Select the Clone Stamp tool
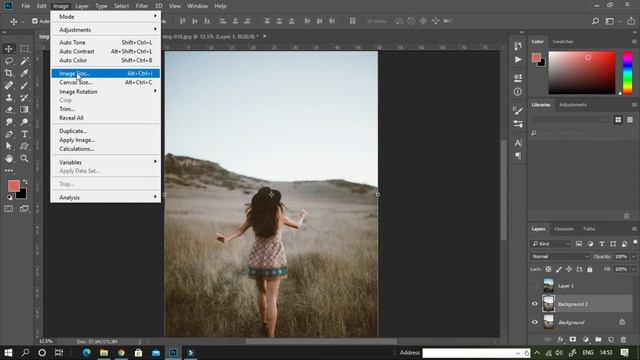 pyautogui.click(x=9, y=98)
